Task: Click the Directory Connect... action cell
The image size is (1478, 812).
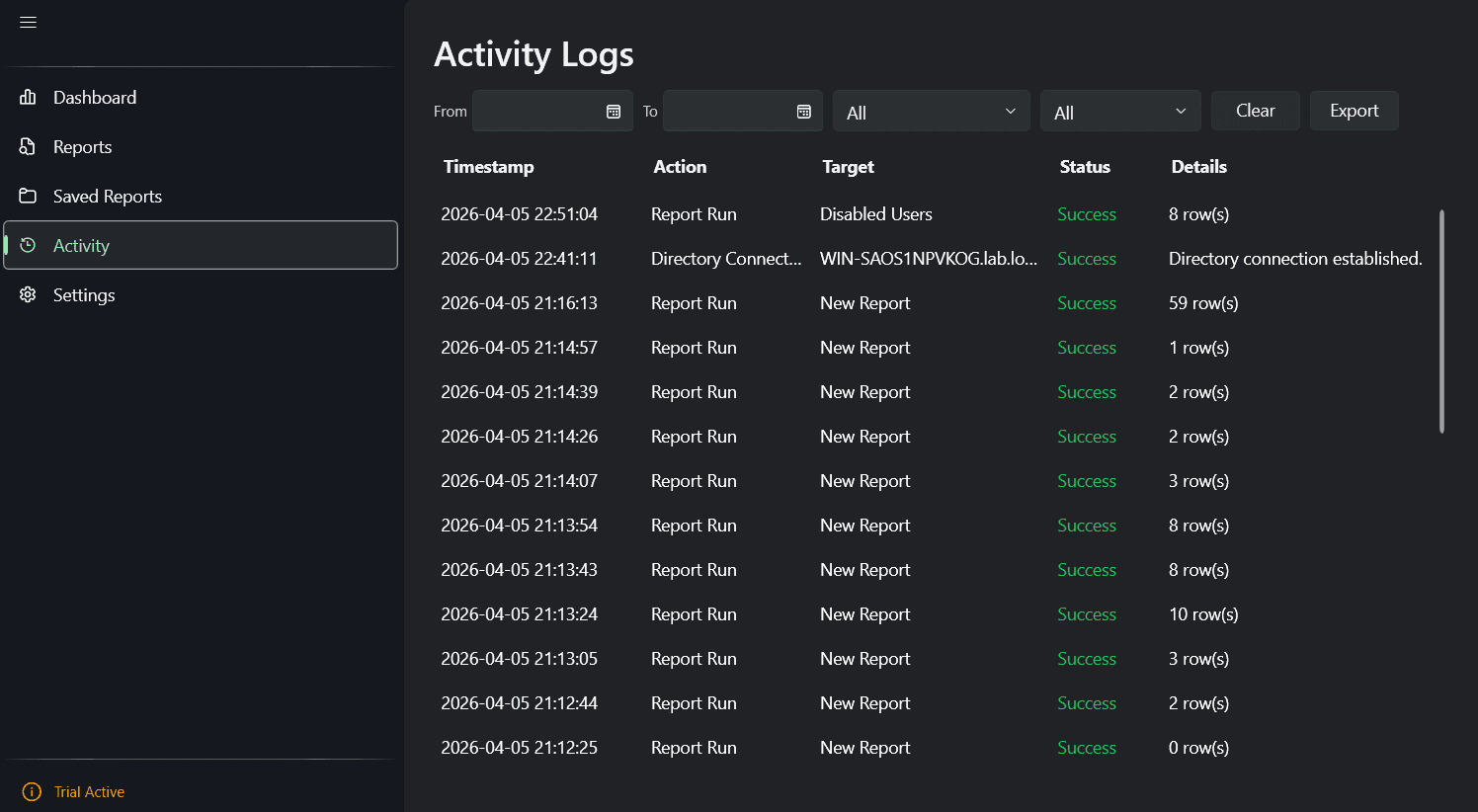Action: [x=726, y=258]
